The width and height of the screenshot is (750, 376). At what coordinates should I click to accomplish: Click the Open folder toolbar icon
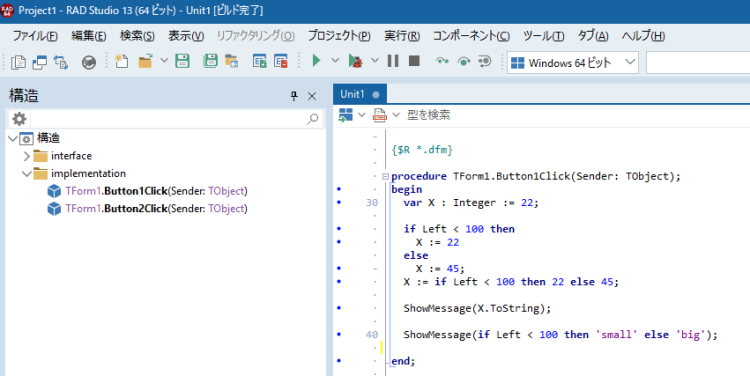(x=145, y=61)
